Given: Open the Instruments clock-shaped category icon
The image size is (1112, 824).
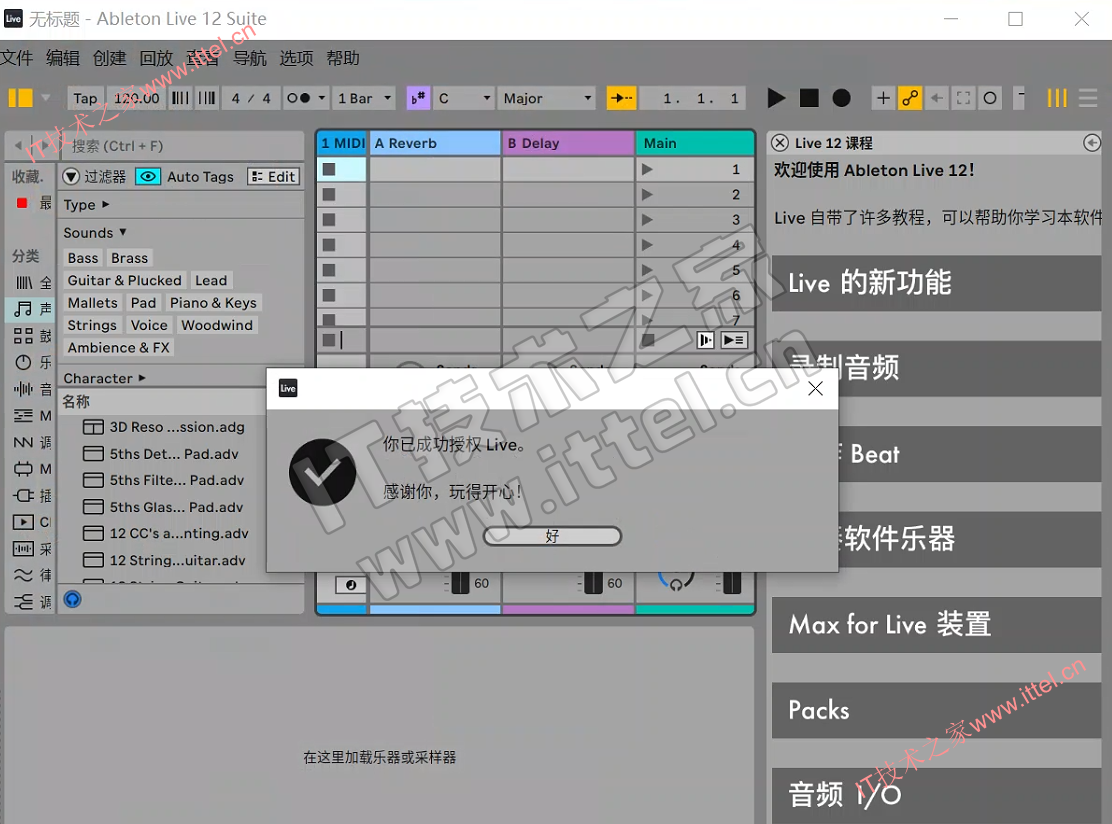Looking at the screenshot, I should [23, 362].
